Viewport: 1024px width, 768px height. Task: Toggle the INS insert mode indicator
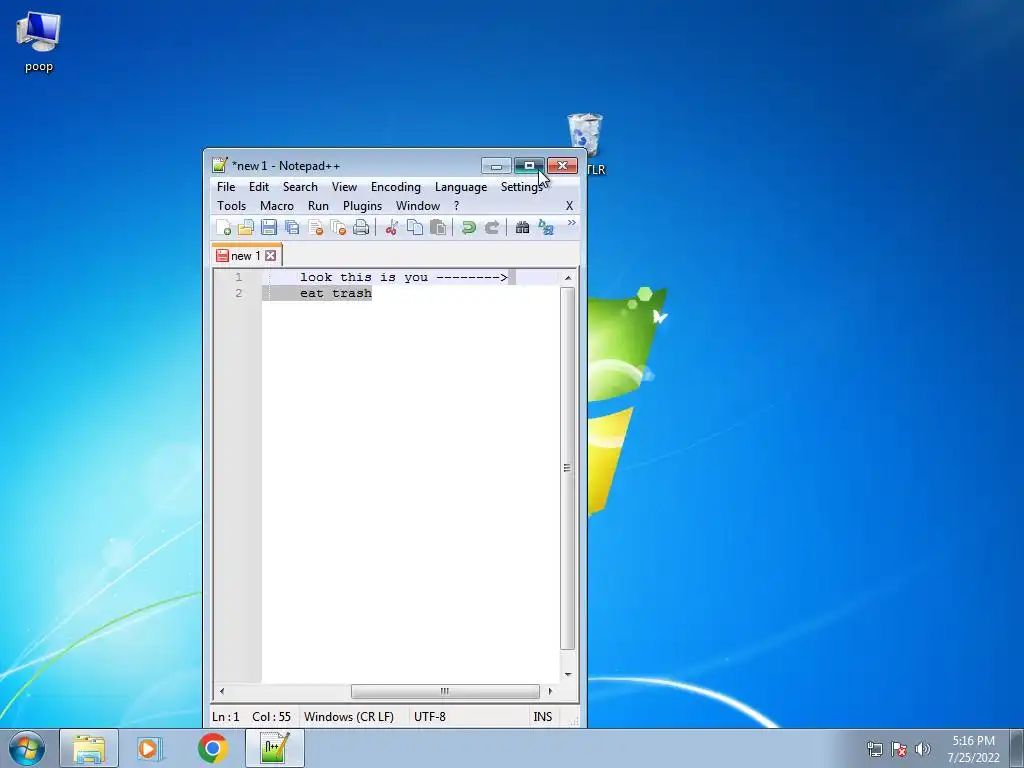(x=543, y=716)
